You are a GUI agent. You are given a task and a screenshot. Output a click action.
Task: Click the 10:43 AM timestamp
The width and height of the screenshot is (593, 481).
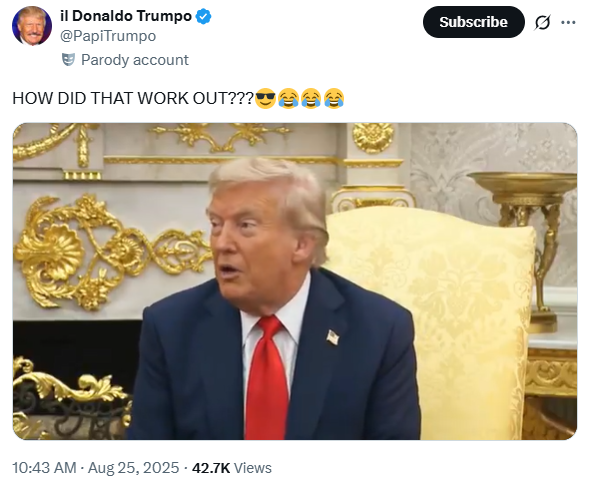[45, 468]
